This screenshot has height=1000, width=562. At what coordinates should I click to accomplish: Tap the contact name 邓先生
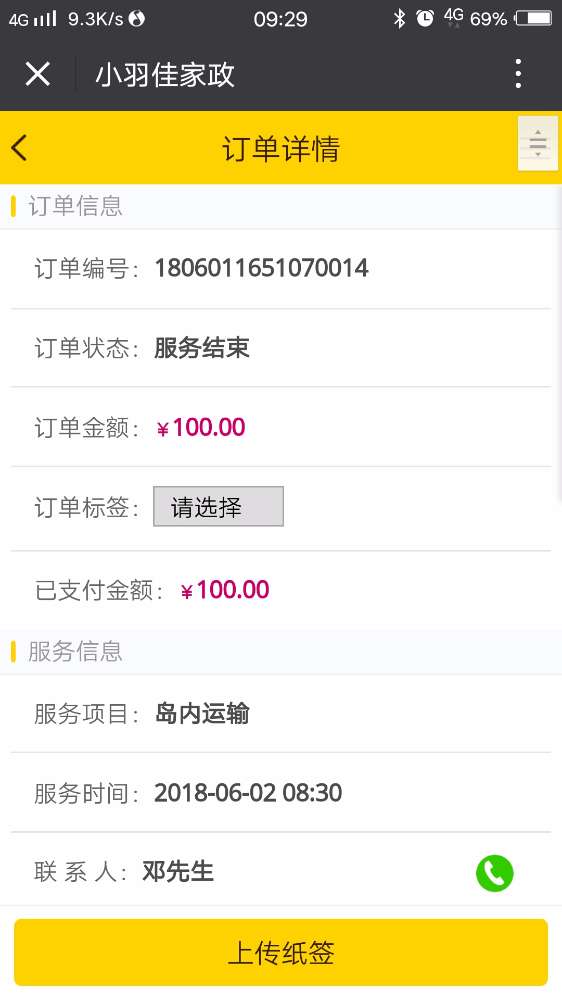click(x=178, y=871)
